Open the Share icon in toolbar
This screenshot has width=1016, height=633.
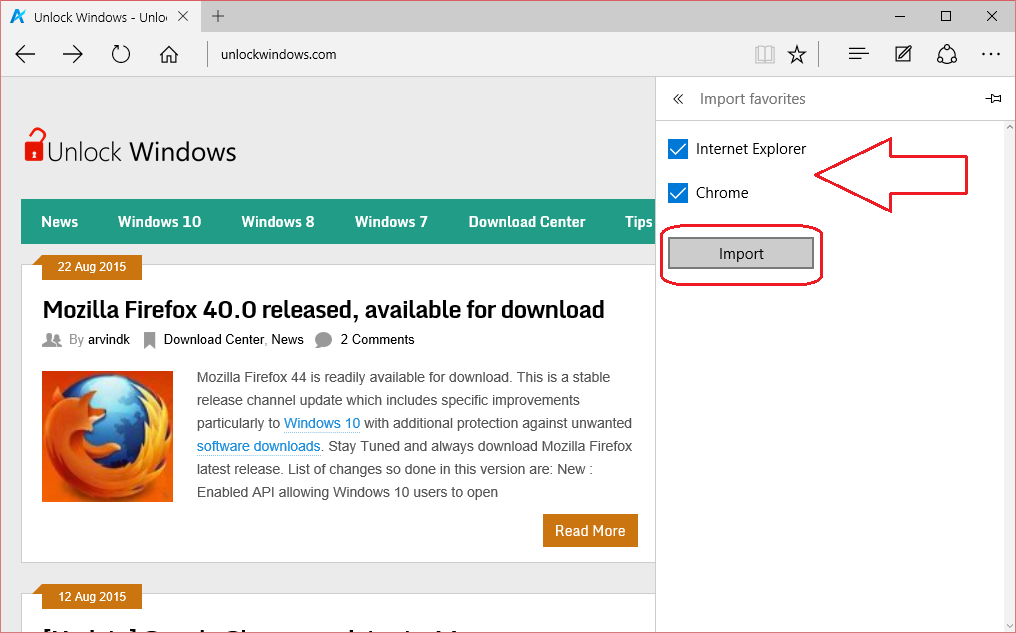pos(947,54)
